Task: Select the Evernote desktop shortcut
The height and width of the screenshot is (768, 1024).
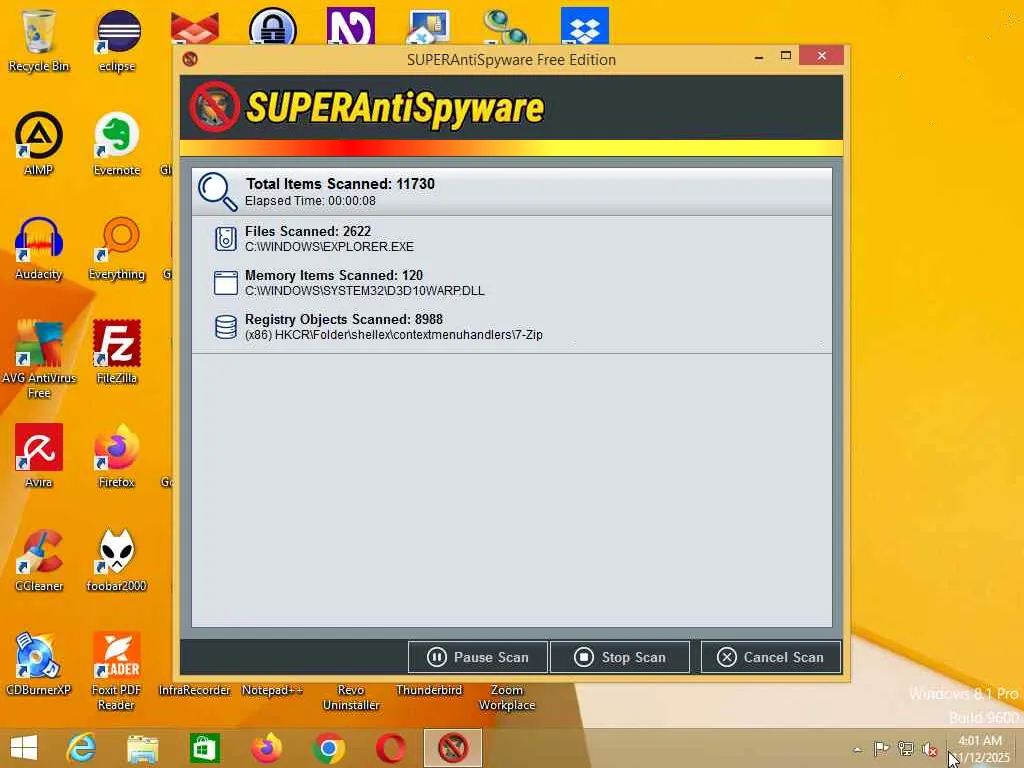Action: click(x=118, y=144)
